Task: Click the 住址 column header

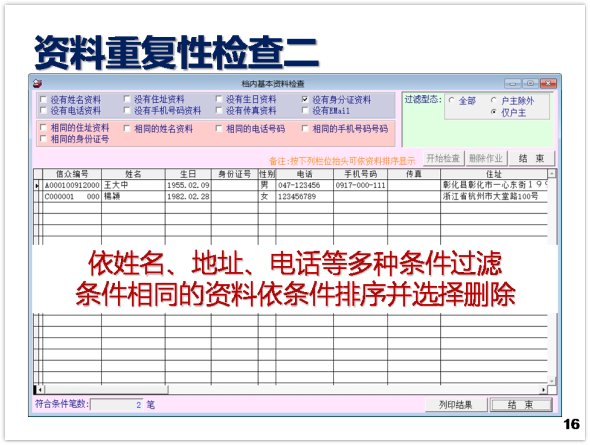Action: 494,174
